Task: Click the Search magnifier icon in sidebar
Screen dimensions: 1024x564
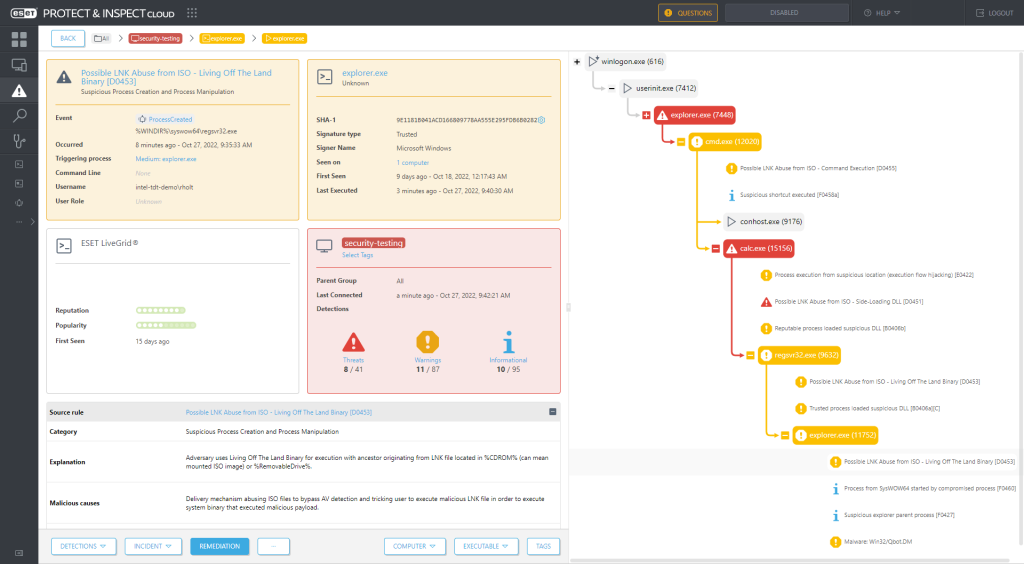Action: [19, 116]
